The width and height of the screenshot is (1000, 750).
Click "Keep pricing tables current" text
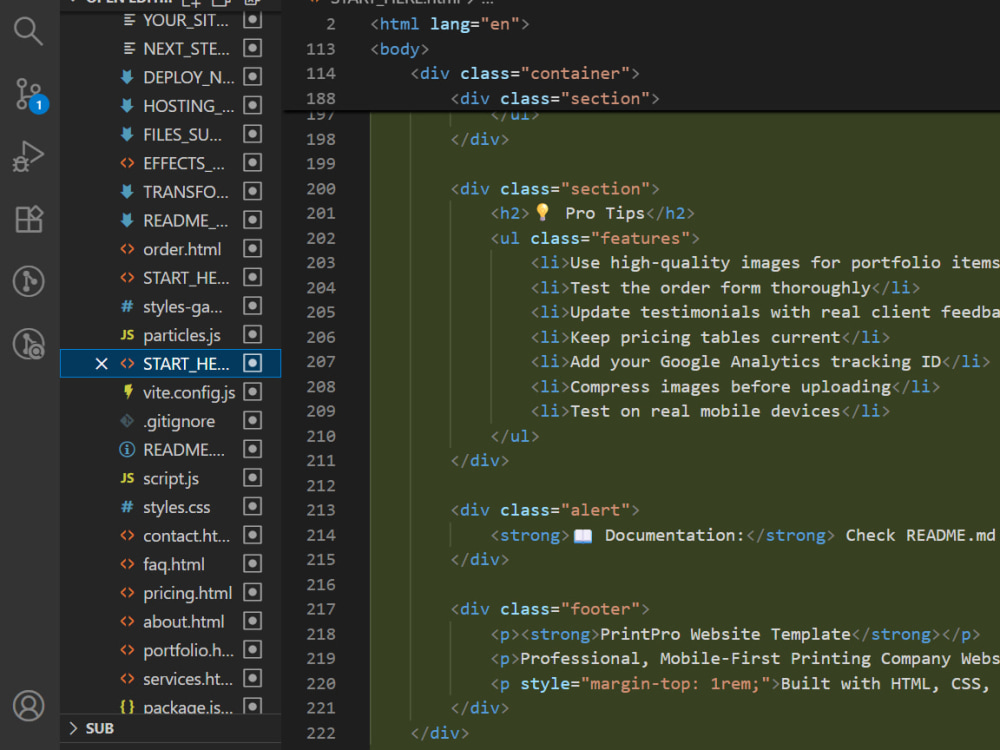pos(705,337)
